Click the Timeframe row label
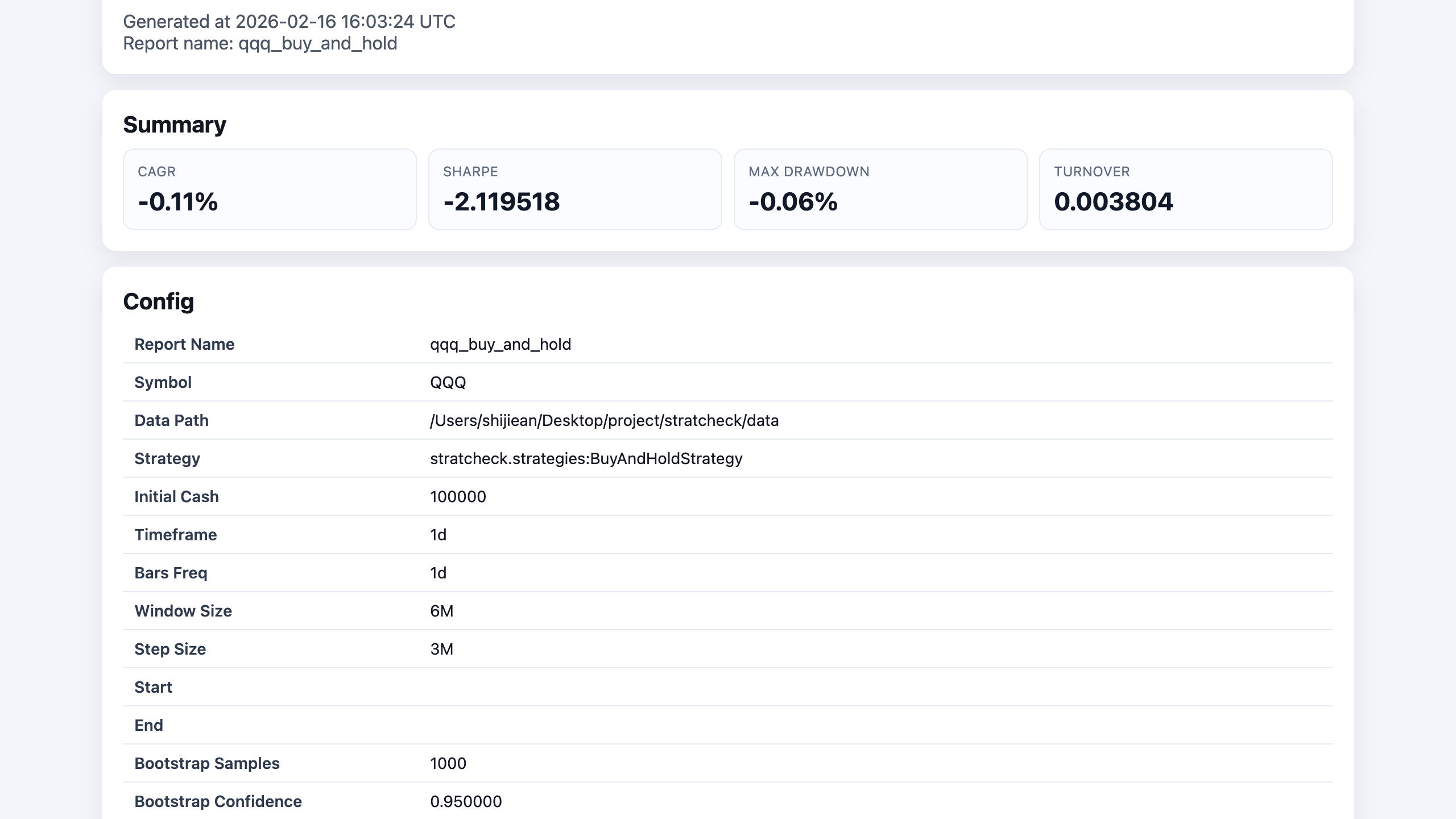 (x=176, y=535)
